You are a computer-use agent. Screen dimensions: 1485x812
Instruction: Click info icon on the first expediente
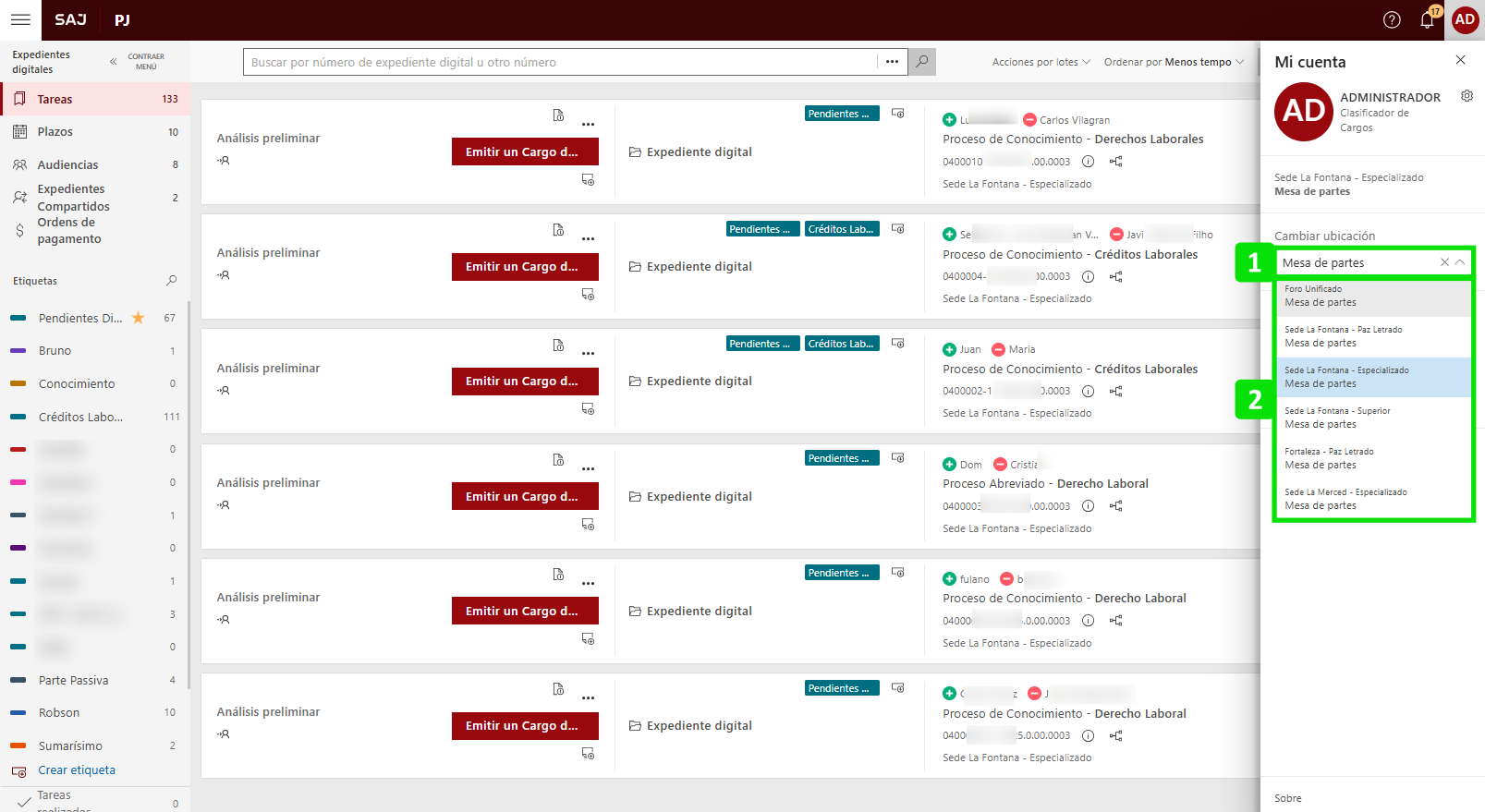point(1088,162)
